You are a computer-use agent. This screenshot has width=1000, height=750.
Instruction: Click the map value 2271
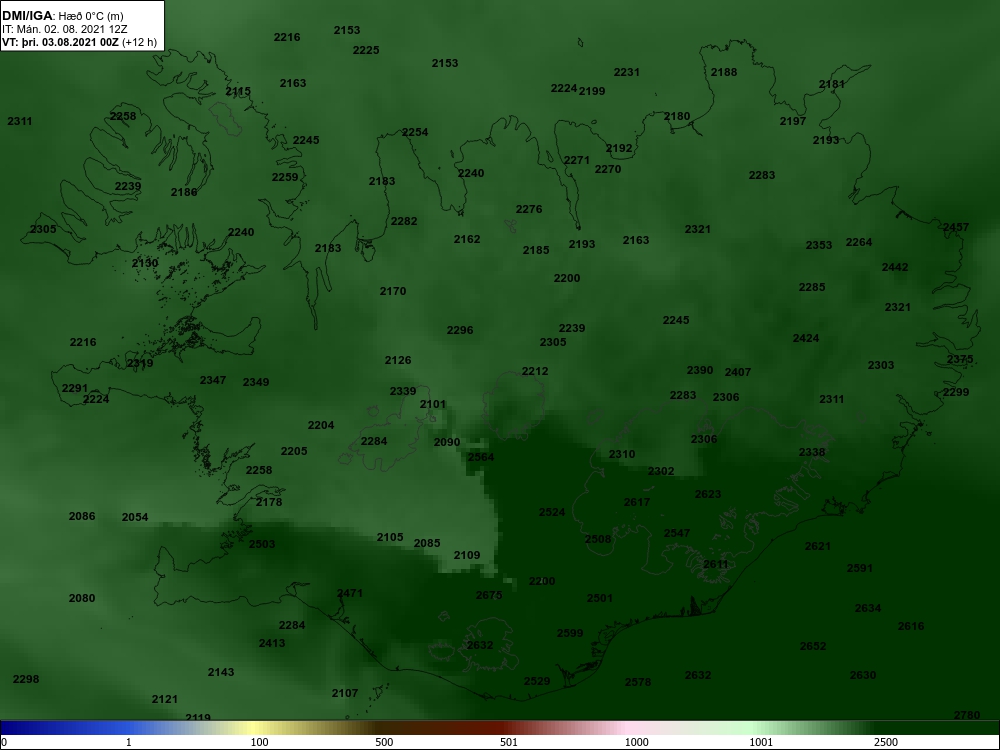coord(577,160)
